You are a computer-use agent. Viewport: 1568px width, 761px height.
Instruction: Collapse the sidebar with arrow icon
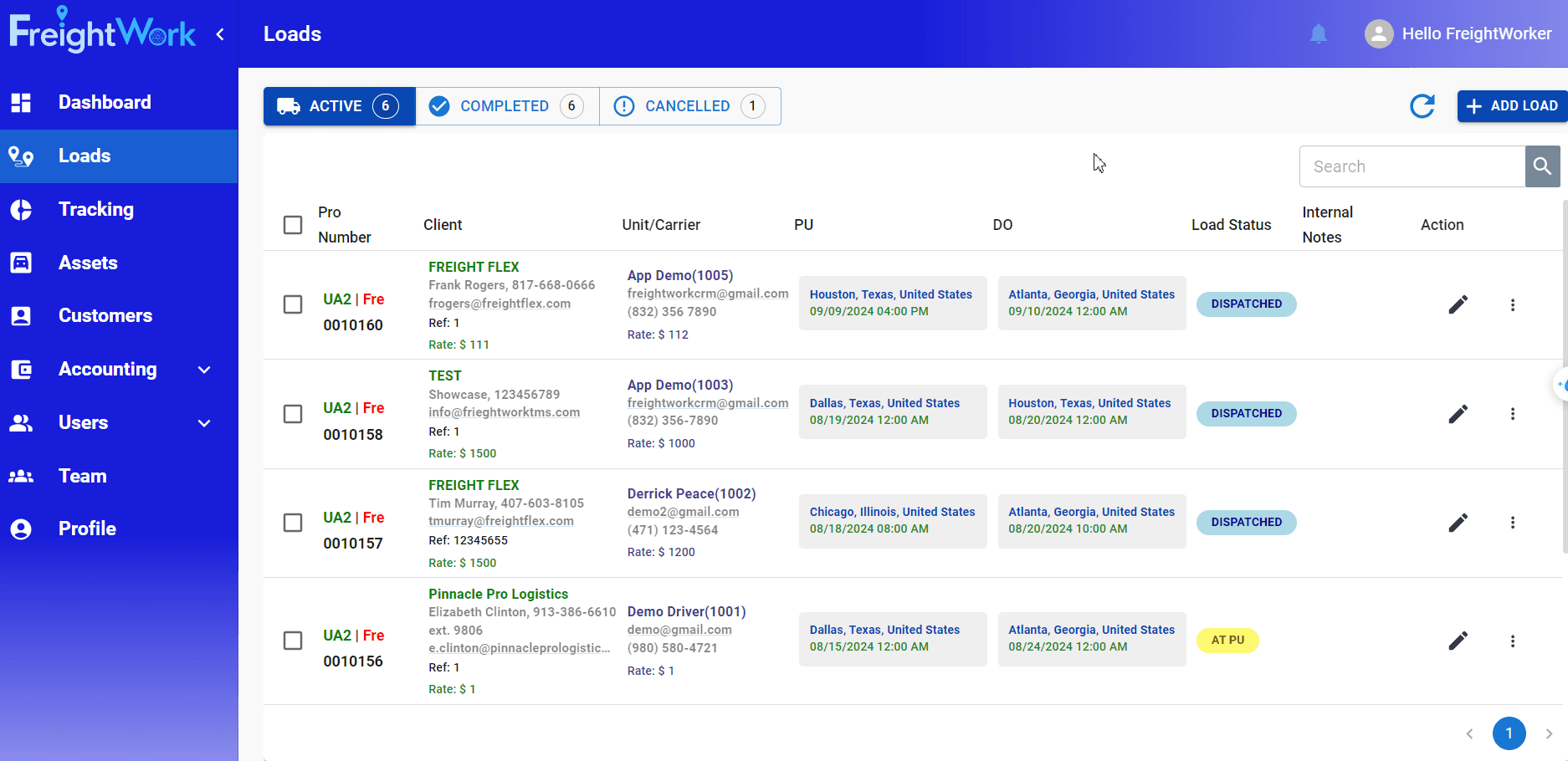(220, 34)
